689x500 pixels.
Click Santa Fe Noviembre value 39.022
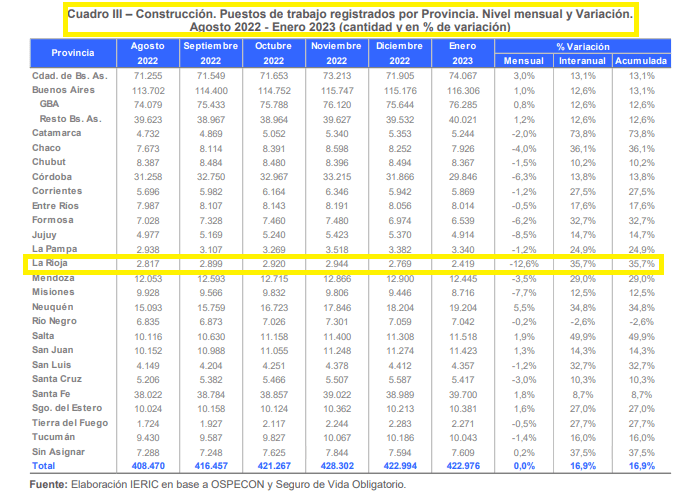[337, 395]
